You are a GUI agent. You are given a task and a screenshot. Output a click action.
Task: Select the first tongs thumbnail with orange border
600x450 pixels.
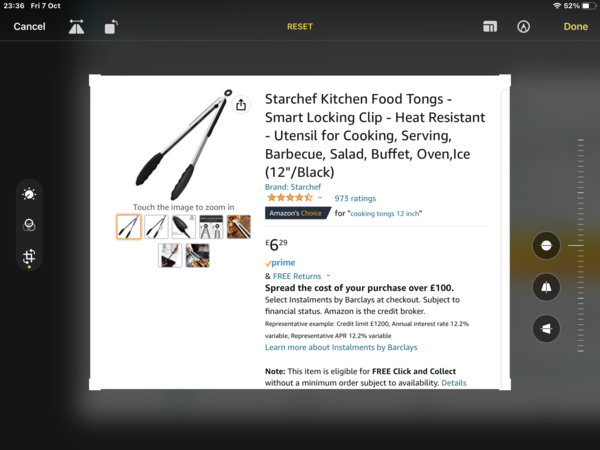(x=129, y=227)
